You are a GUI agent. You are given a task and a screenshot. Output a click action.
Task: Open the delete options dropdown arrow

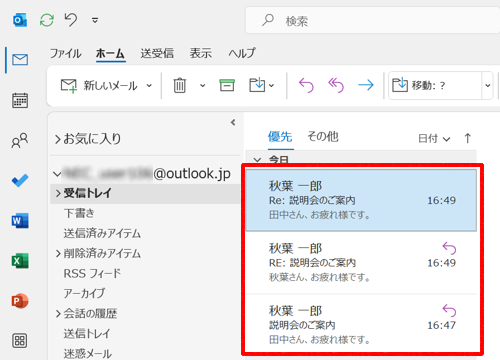tap(202, 86)
